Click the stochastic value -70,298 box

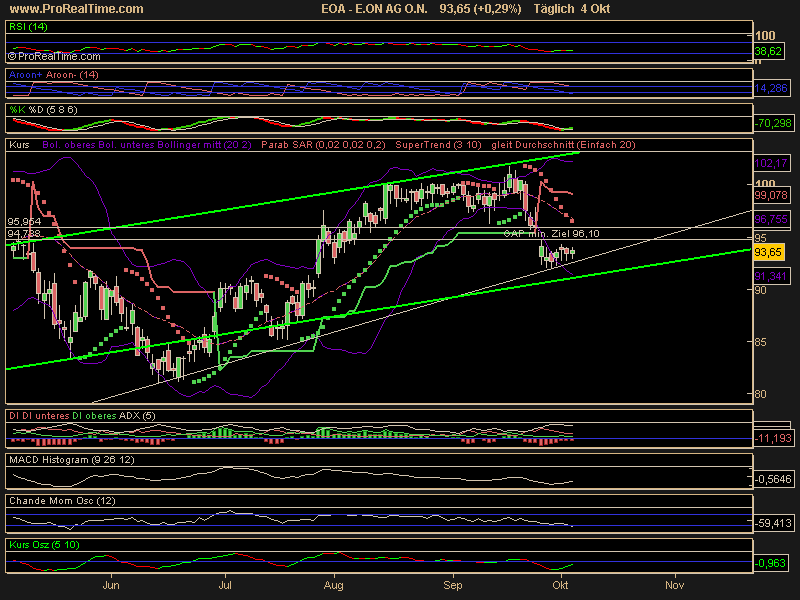pos(773,123)
